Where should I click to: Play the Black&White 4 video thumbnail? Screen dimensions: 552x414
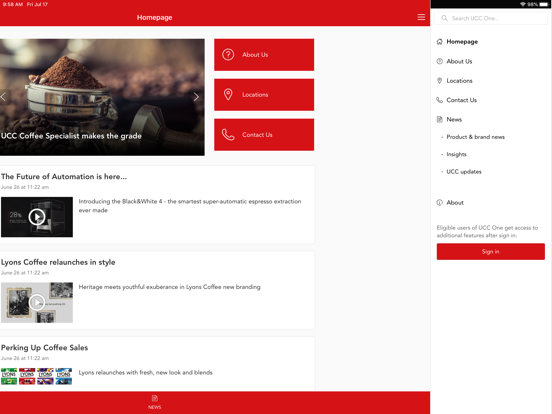pyautogui.click(x=37, y=217)
